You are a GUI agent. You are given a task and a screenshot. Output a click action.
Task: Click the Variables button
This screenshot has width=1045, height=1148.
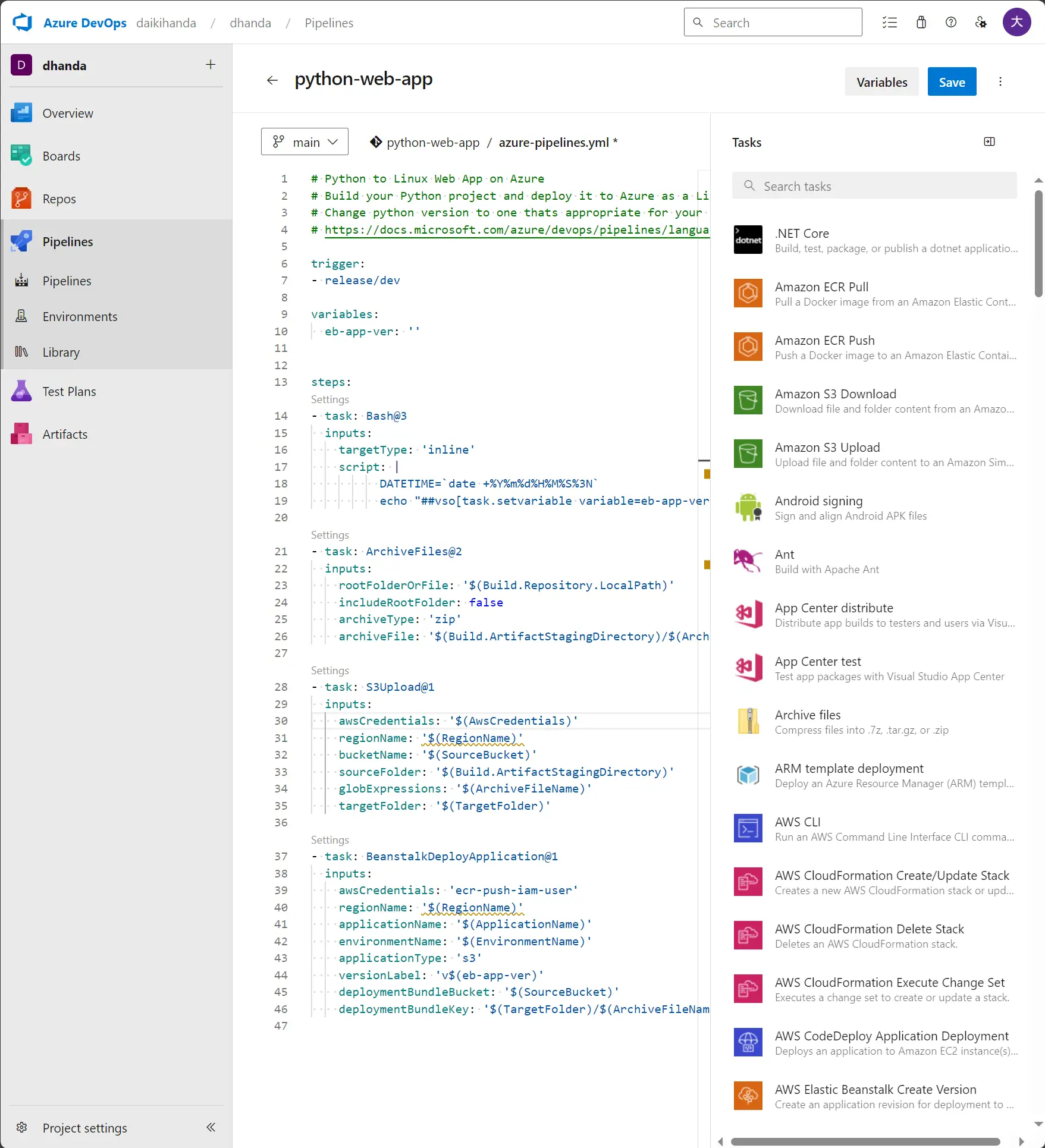[x=882, y=81]
